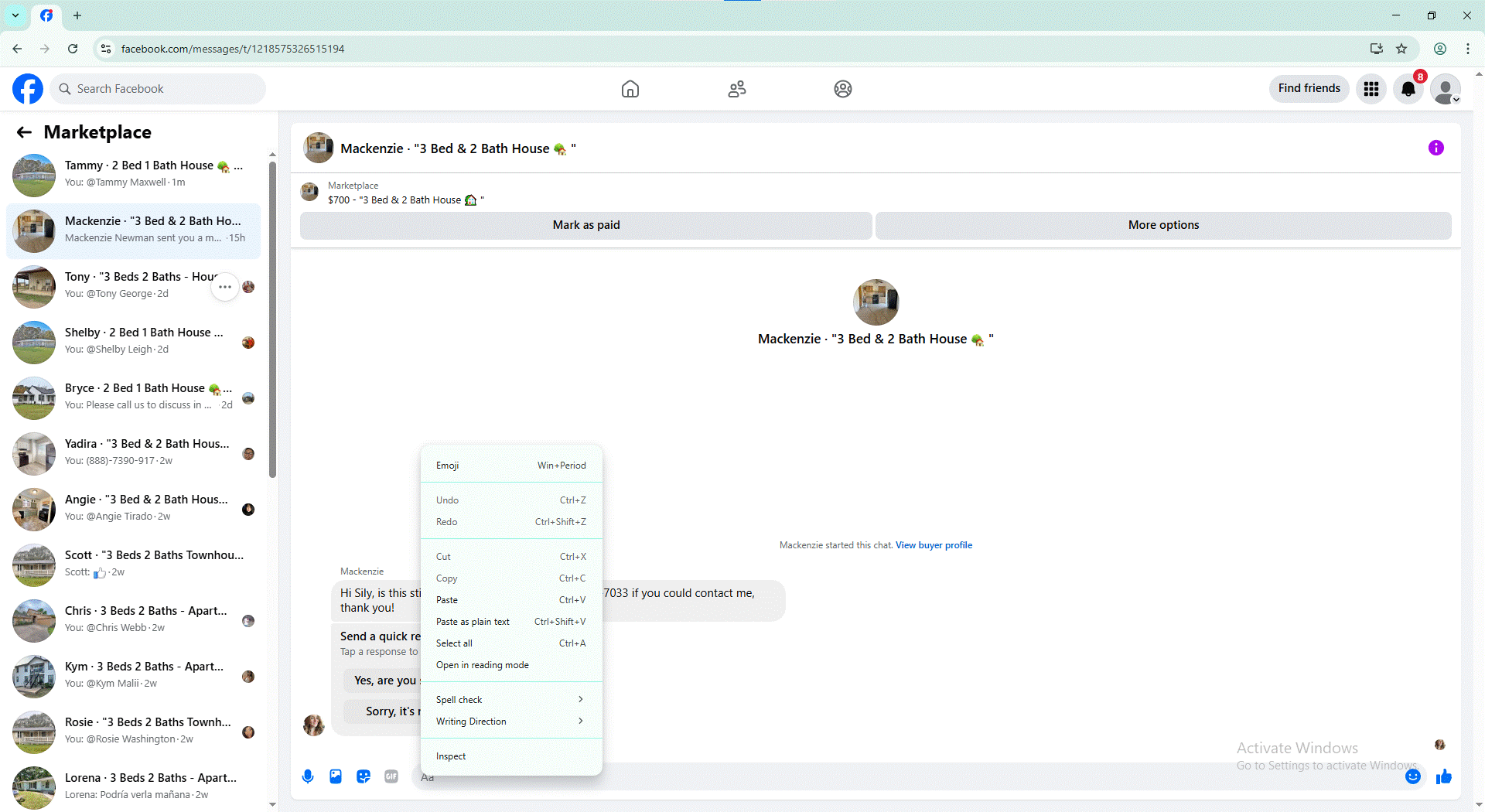Expand the tab search dropdown
1485x812 pixels.
point(15,15)
